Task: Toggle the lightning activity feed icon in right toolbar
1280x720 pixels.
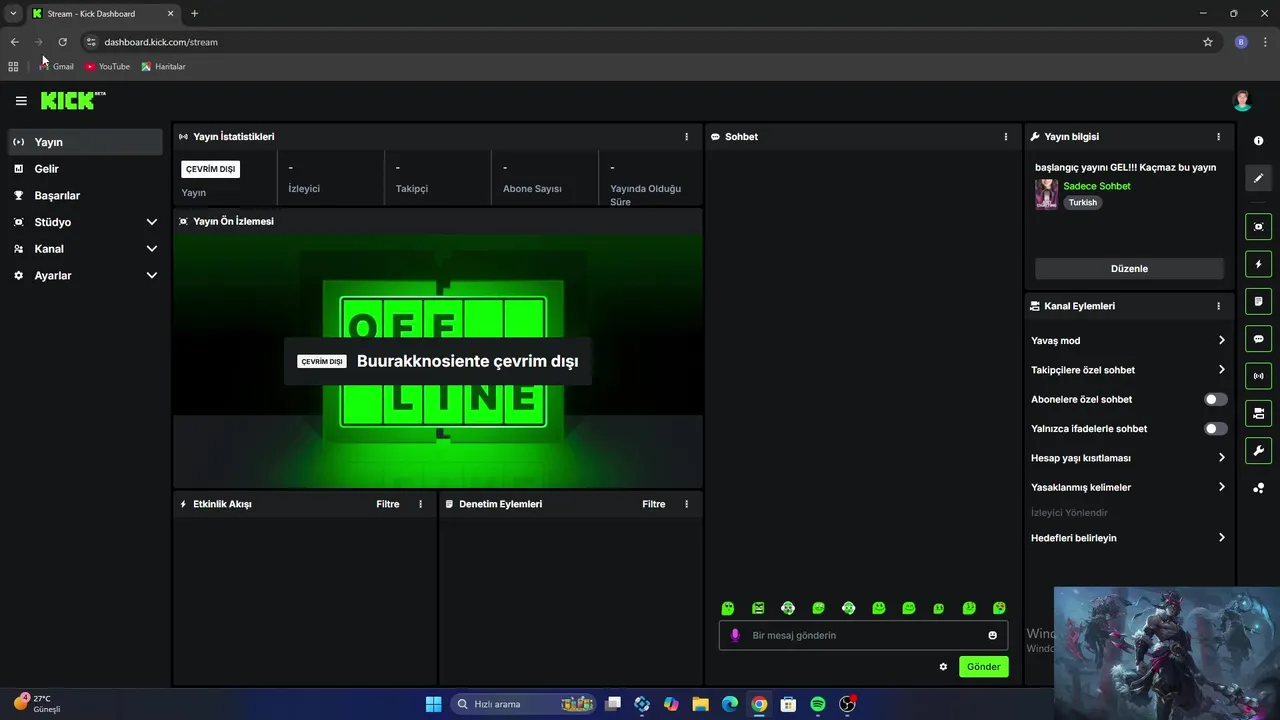Action: click(x=1258, y=264)
